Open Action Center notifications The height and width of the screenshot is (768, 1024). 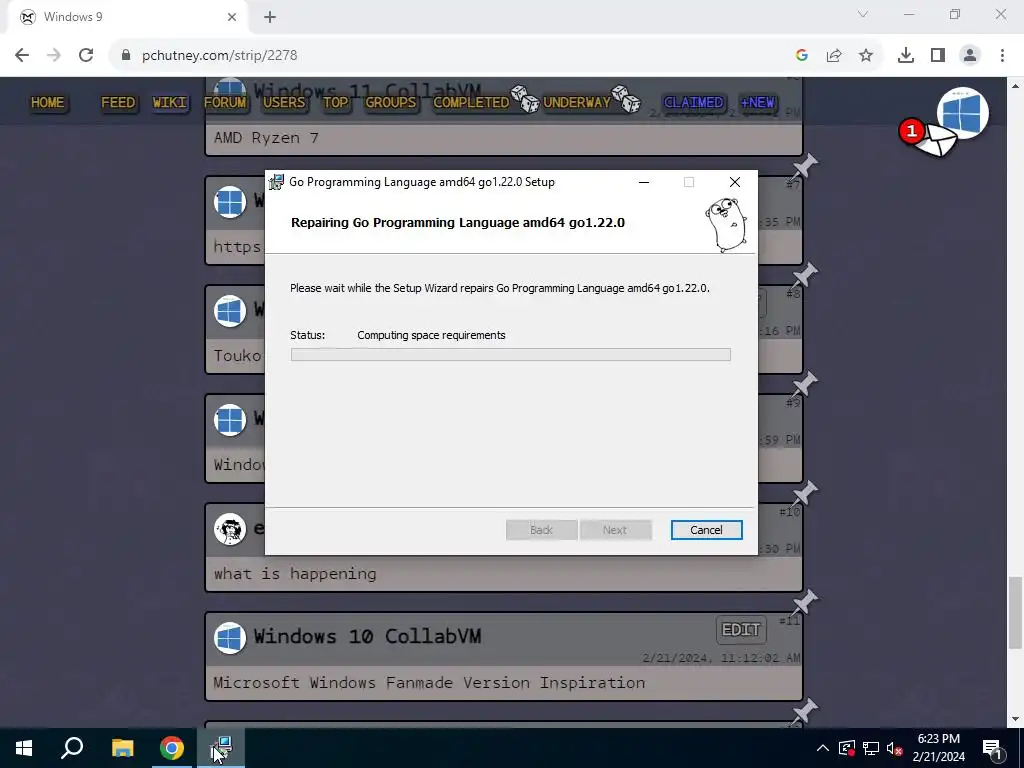[x=993, y=748]
